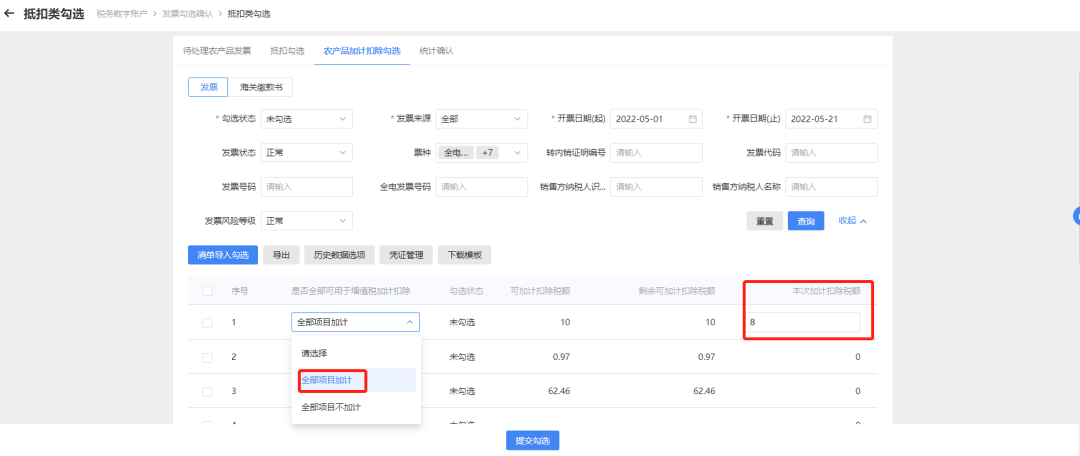Click 清单导入勾选 button

coord(222,255)
